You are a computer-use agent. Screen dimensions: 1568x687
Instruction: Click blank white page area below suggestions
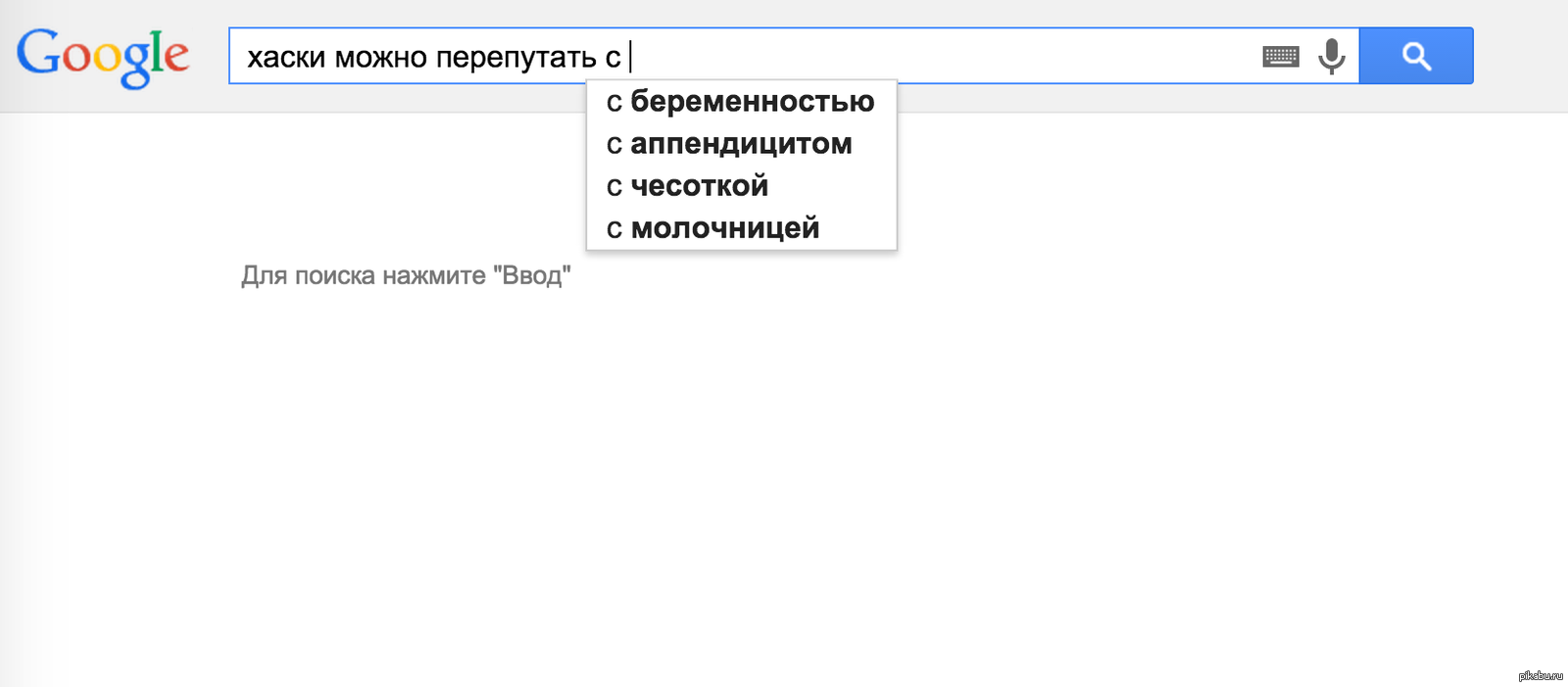[784, 470]
